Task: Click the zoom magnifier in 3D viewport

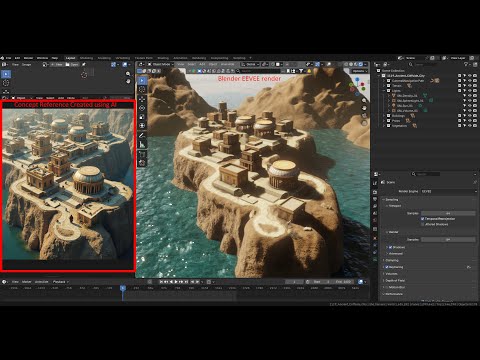Action: pos(364,100)
